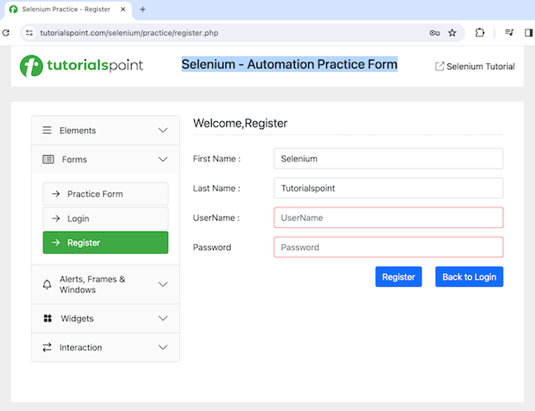
Task: Expand the Elements section chevron
Action: click(163, 130)
